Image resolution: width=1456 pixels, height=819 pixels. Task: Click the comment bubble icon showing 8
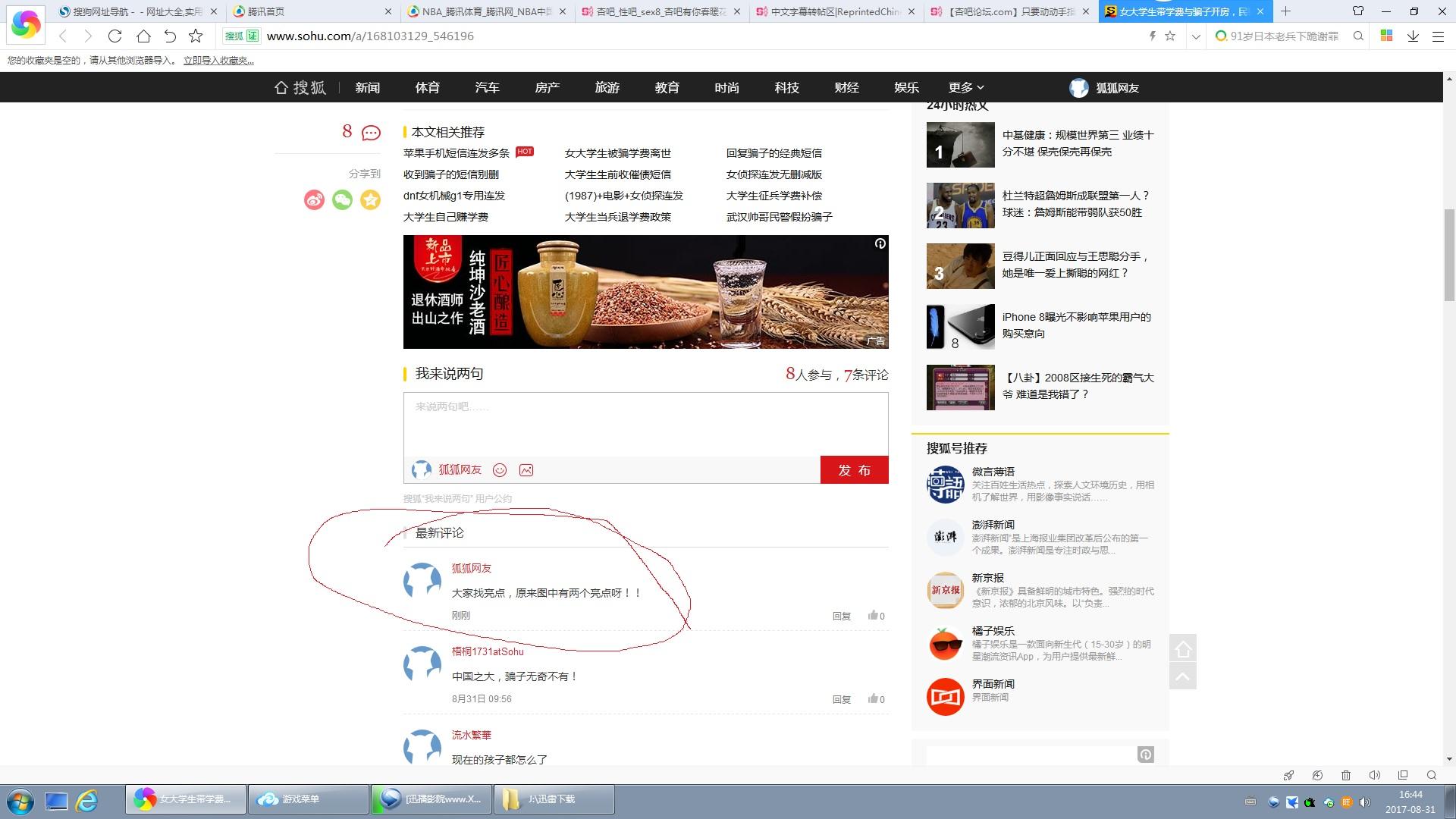[369, 133]
